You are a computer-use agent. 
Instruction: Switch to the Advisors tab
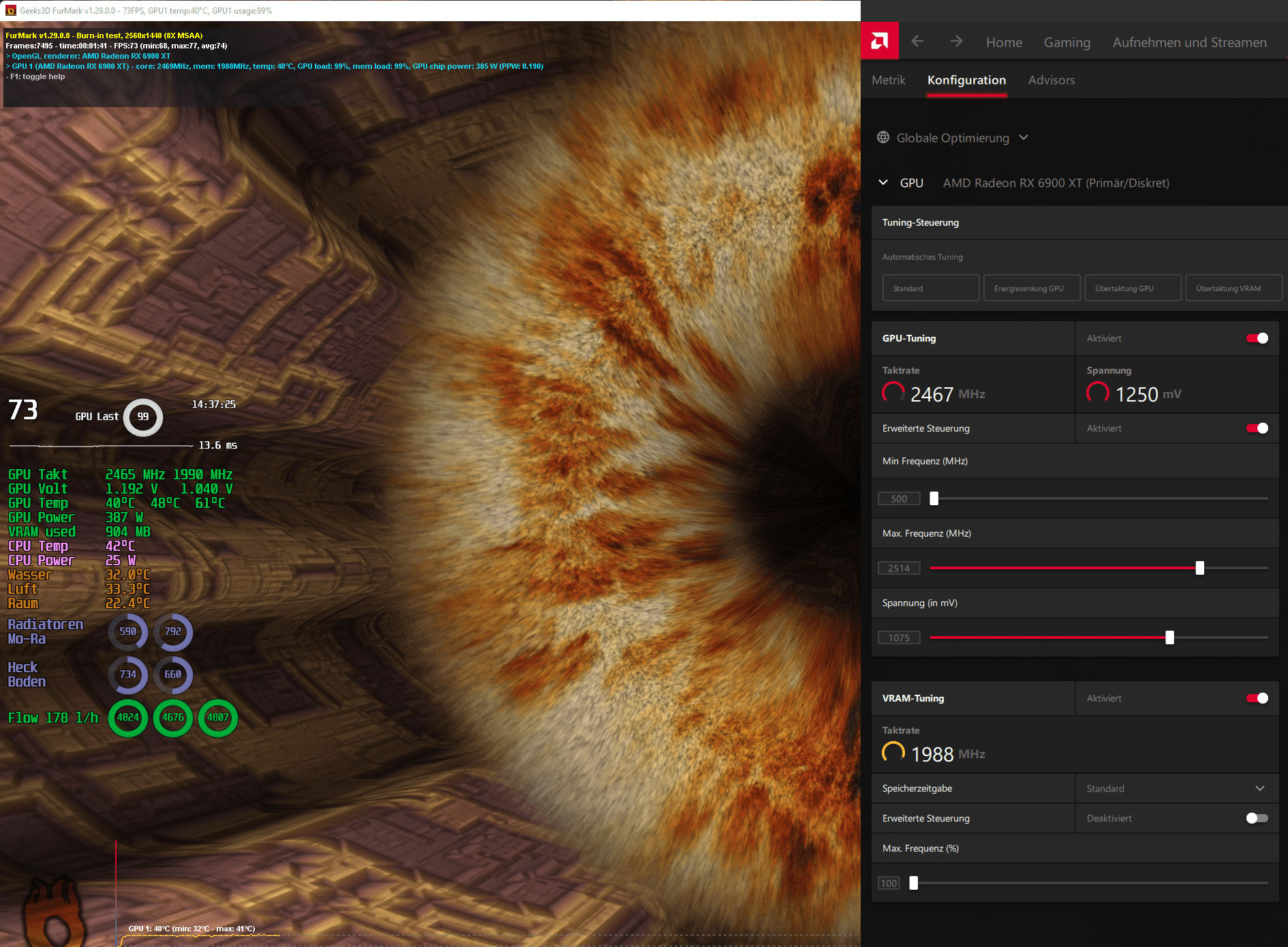coord(1052,80)
